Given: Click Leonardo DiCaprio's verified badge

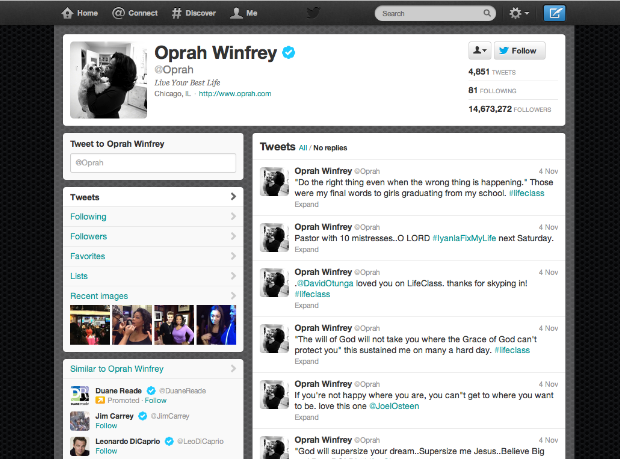Looking at the screenshot, I should point(169,441).
